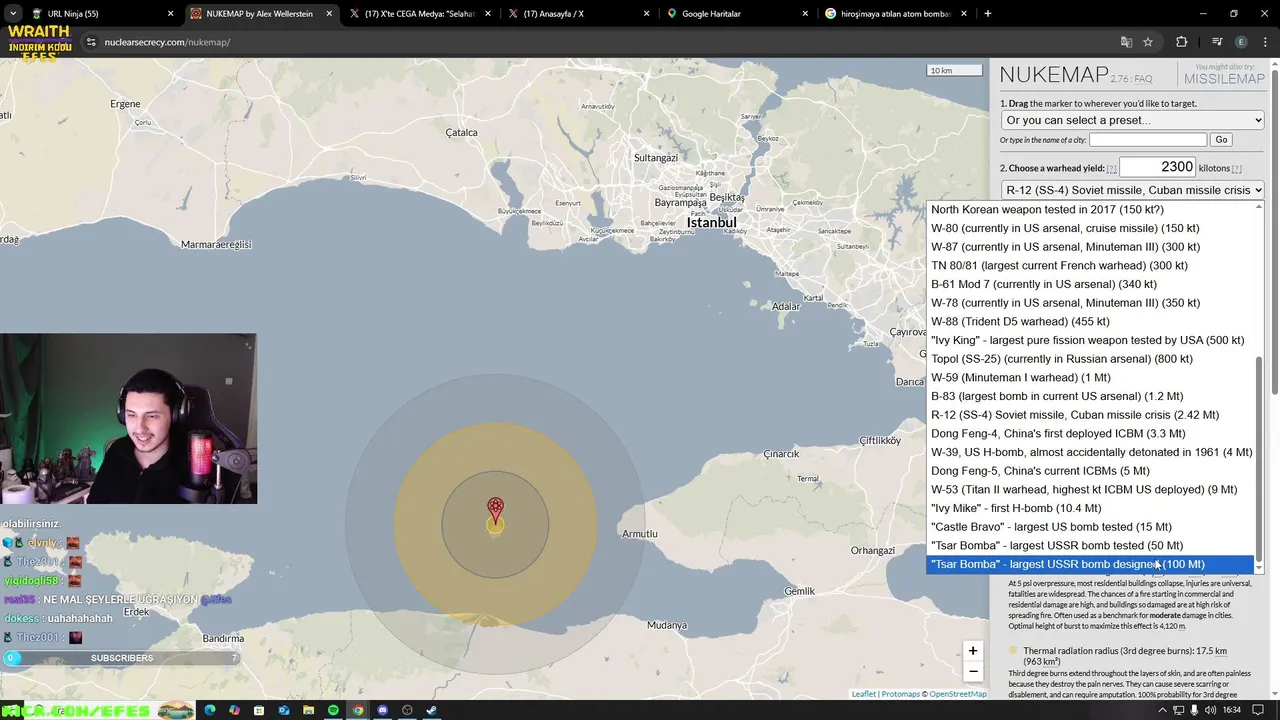Switch to the Anasayfa / X tab
Viewport: 1280px width, 720px height.
(x=578, y=14)
